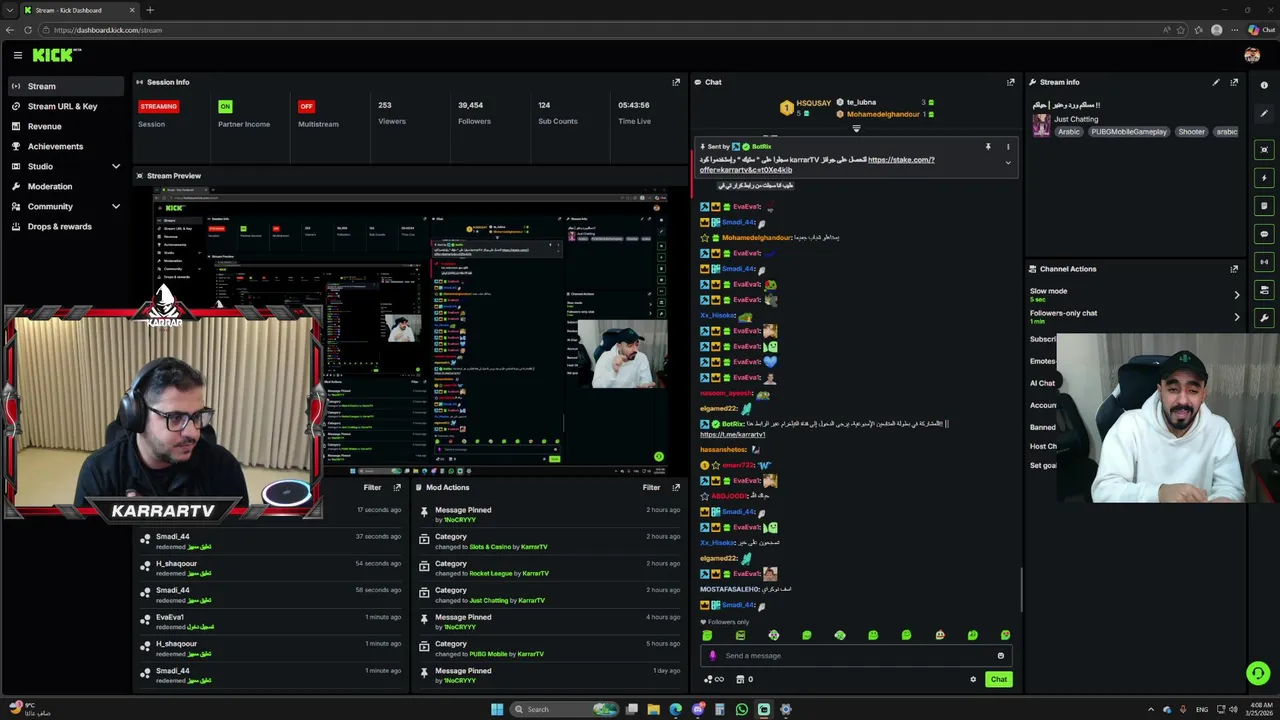The width and height of the screenshot is (1280, 720).
Task: Open WhatsApp from the taskbar
Action: (742, 709)
